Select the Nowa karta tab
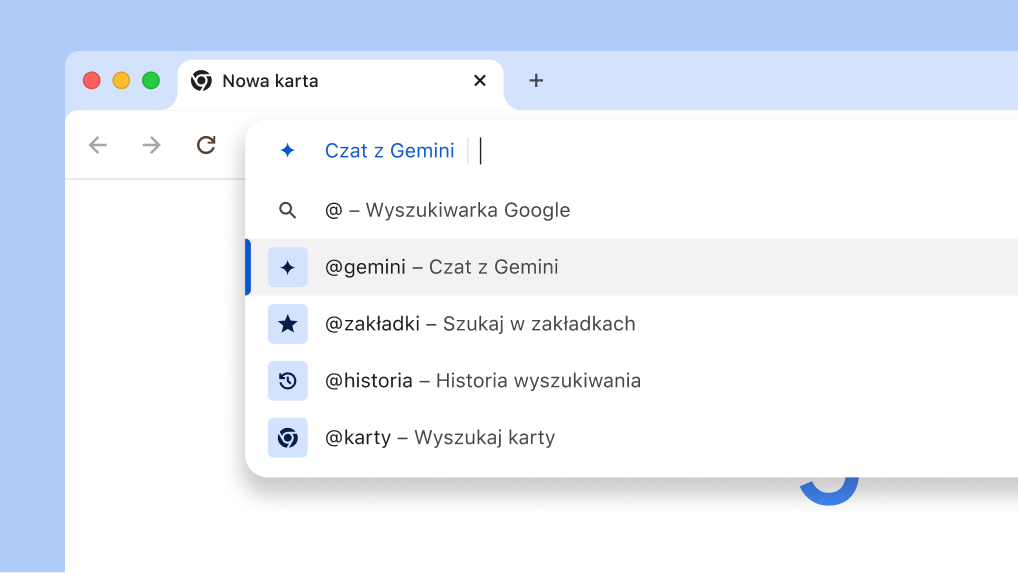Screen dimensions: 1018x573 (340, 84)
